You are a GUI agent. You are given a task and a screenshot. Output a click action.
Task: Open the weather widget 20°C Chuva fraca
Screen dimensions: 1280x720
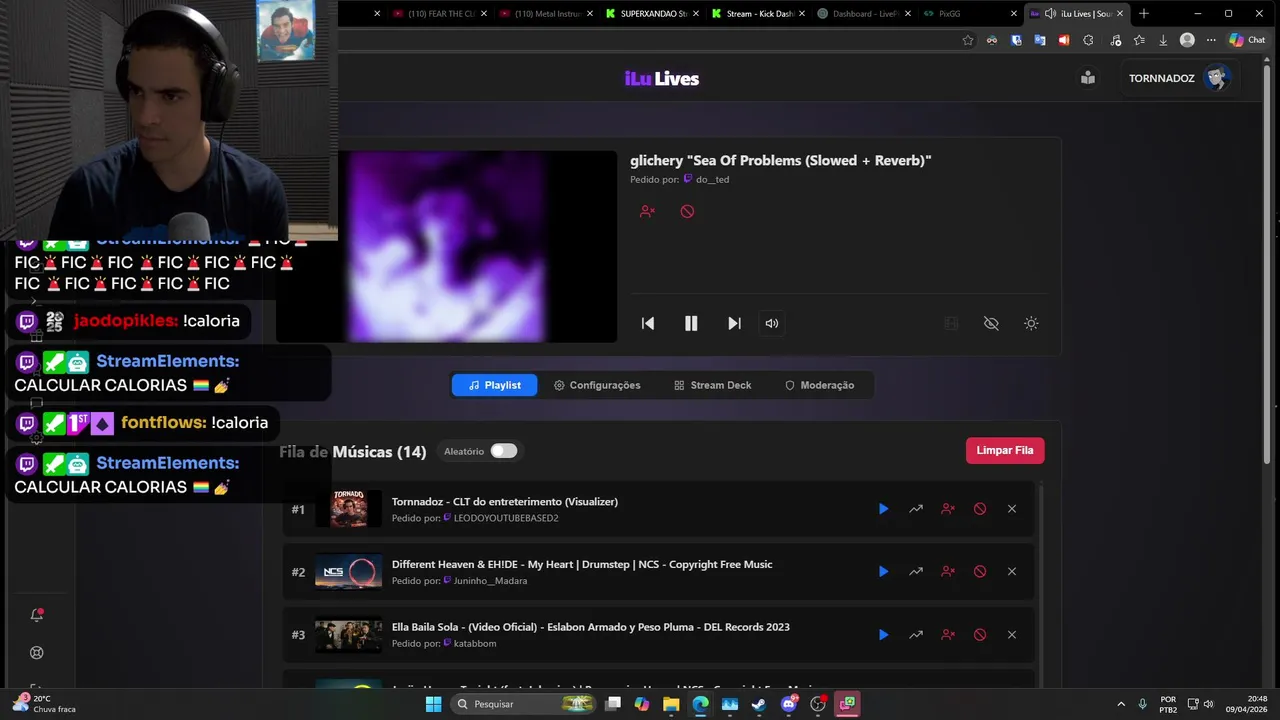pyautogui.click(x=44, y=704)
